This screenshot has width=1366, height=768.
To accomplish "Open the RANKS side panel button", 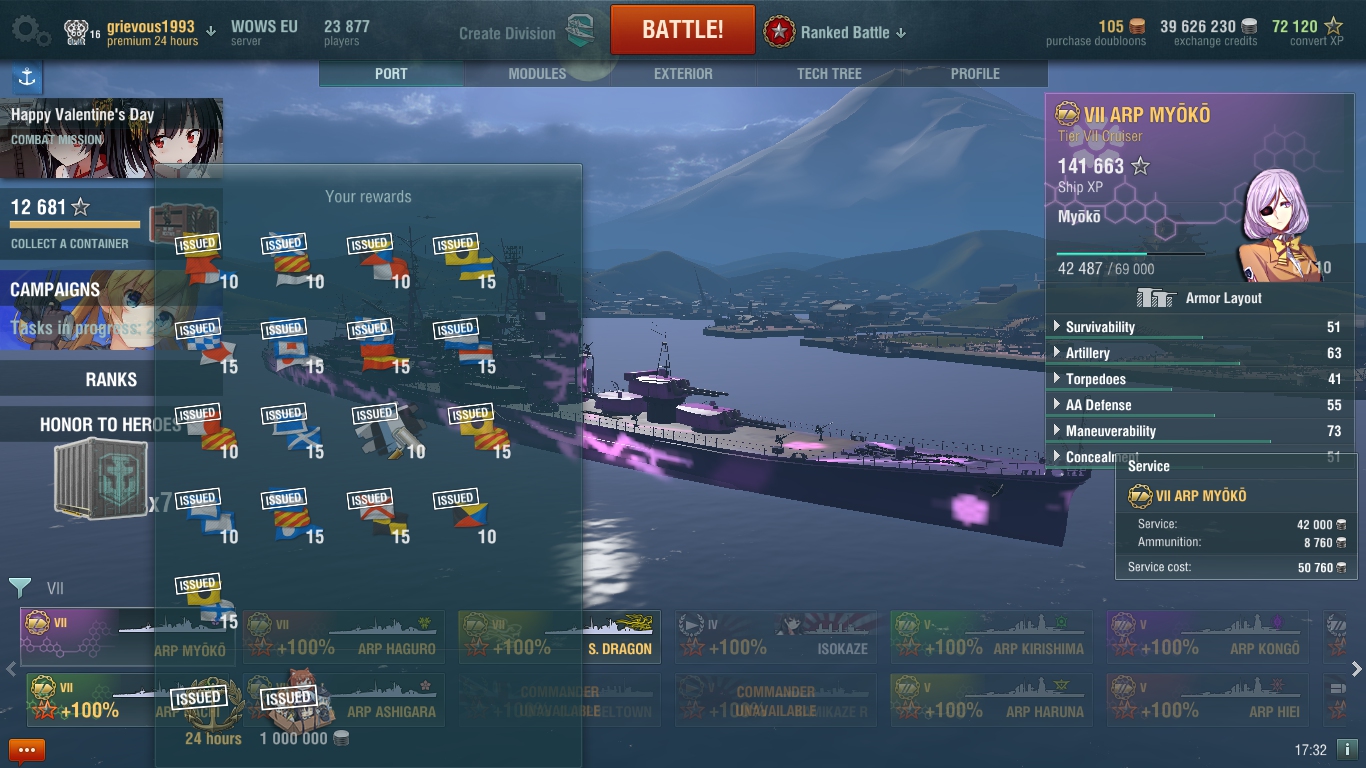I will 111,380.
